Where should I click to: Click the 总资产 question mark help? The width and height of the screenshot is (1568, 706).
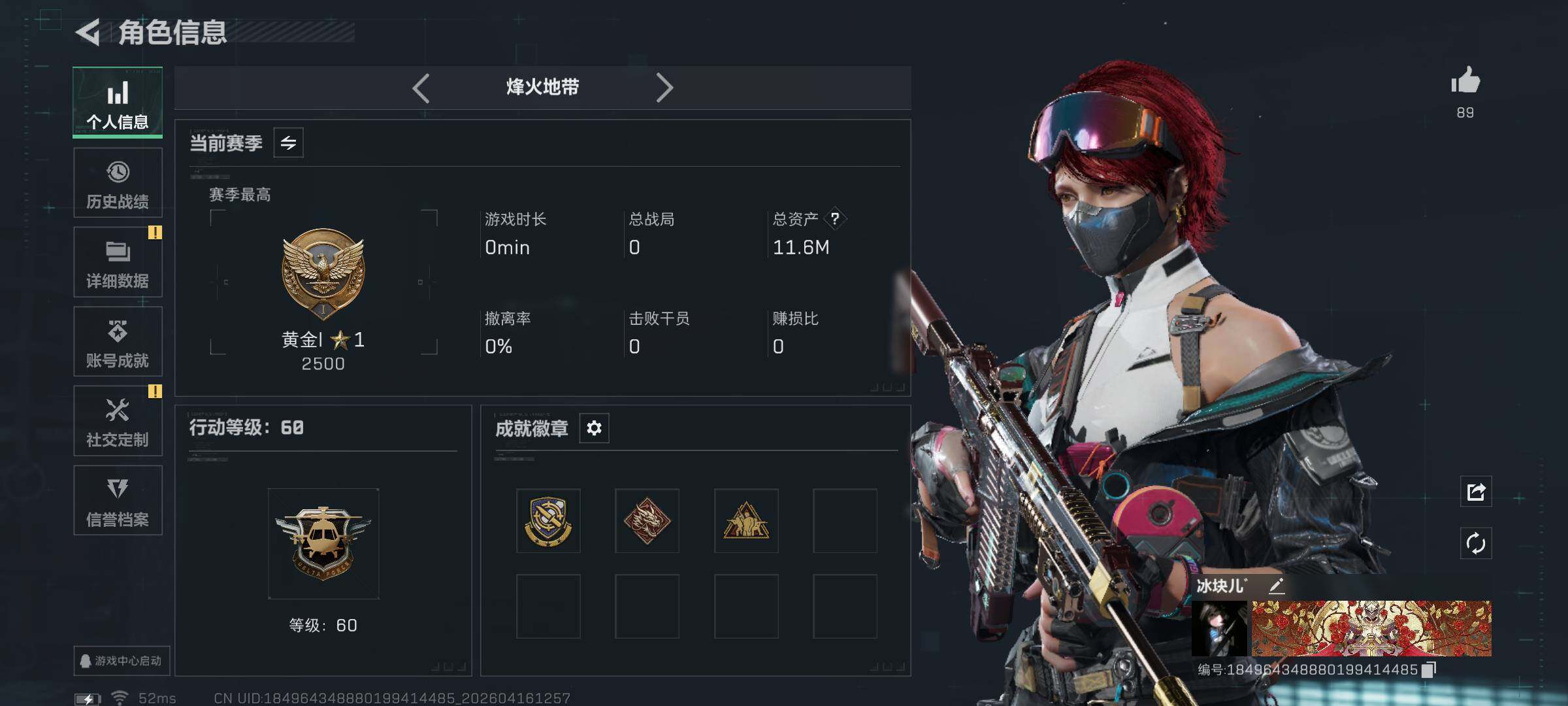835,218
